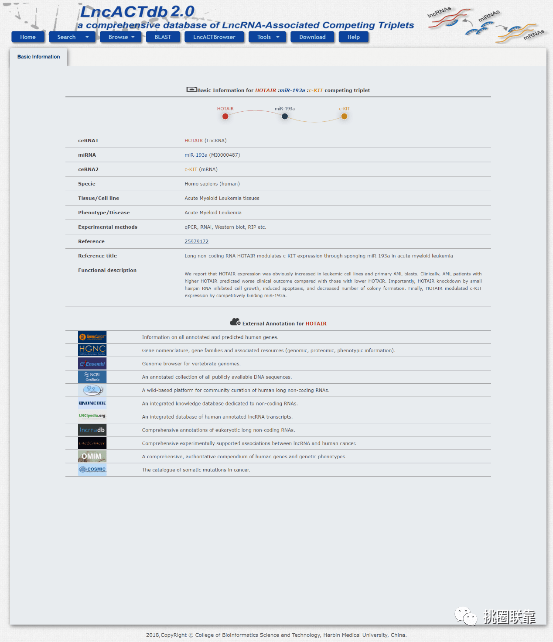Click the reference title text about HOTAIR
Viewport: 553px width, 642px height.
point(319,256)
